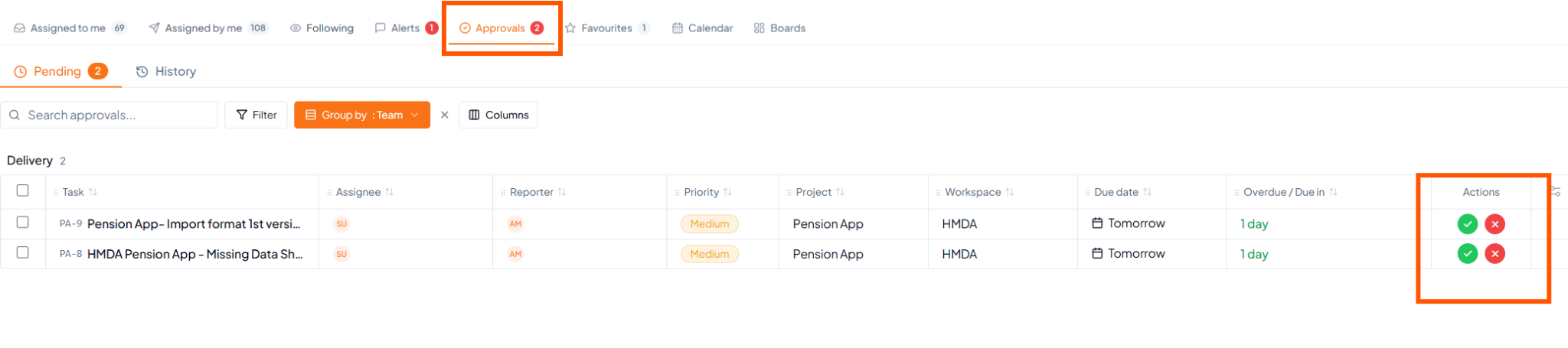Open task HMDA Pension App - Missing Data
The width and height of the screenshot is (1568, 348).
(x=194, y=254)
